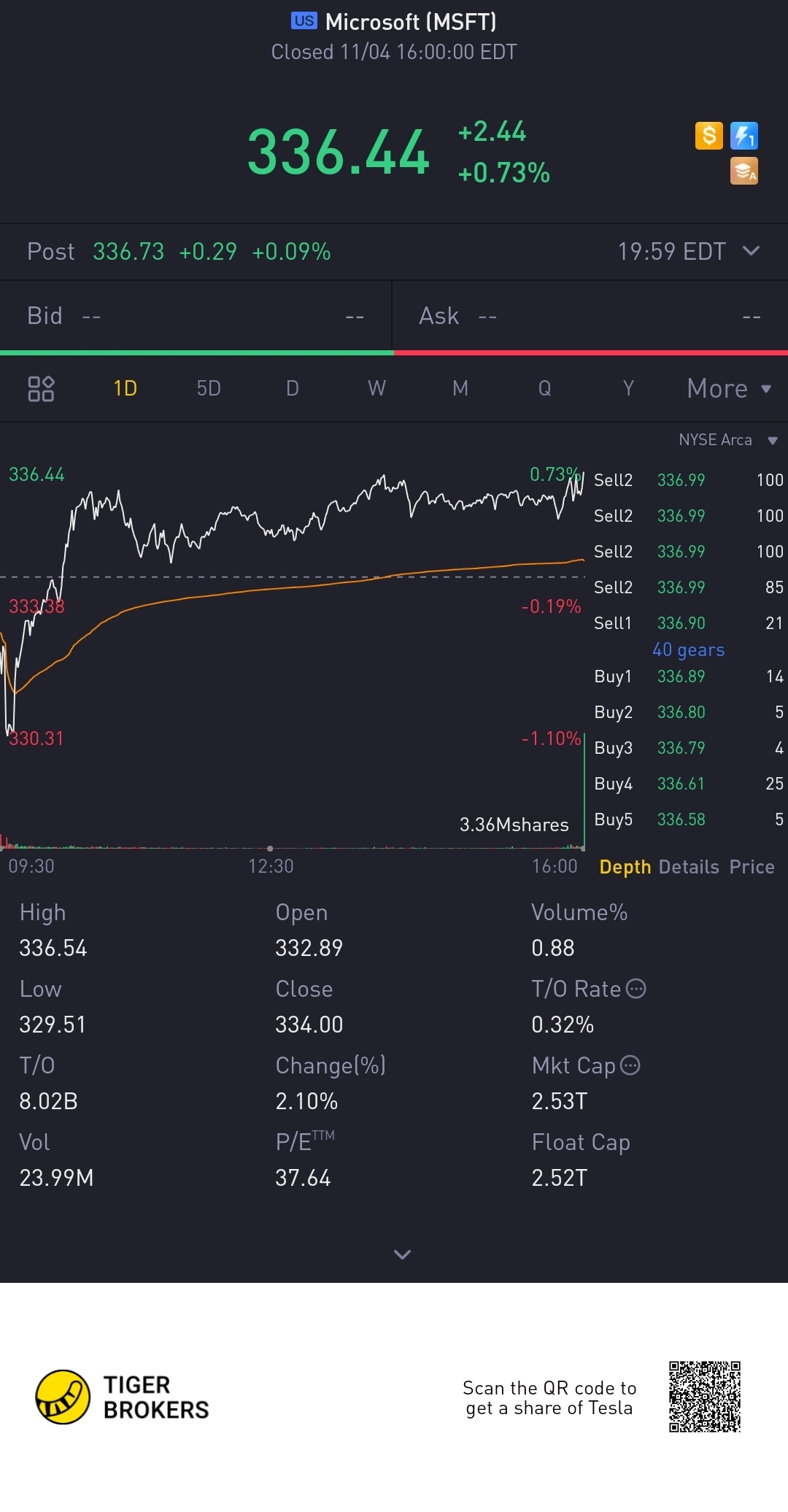Image resolution: width=788 pixels, height=1512 pixels.
Task: Tap the Volume% value 0.88
Action: pos(553,948)
